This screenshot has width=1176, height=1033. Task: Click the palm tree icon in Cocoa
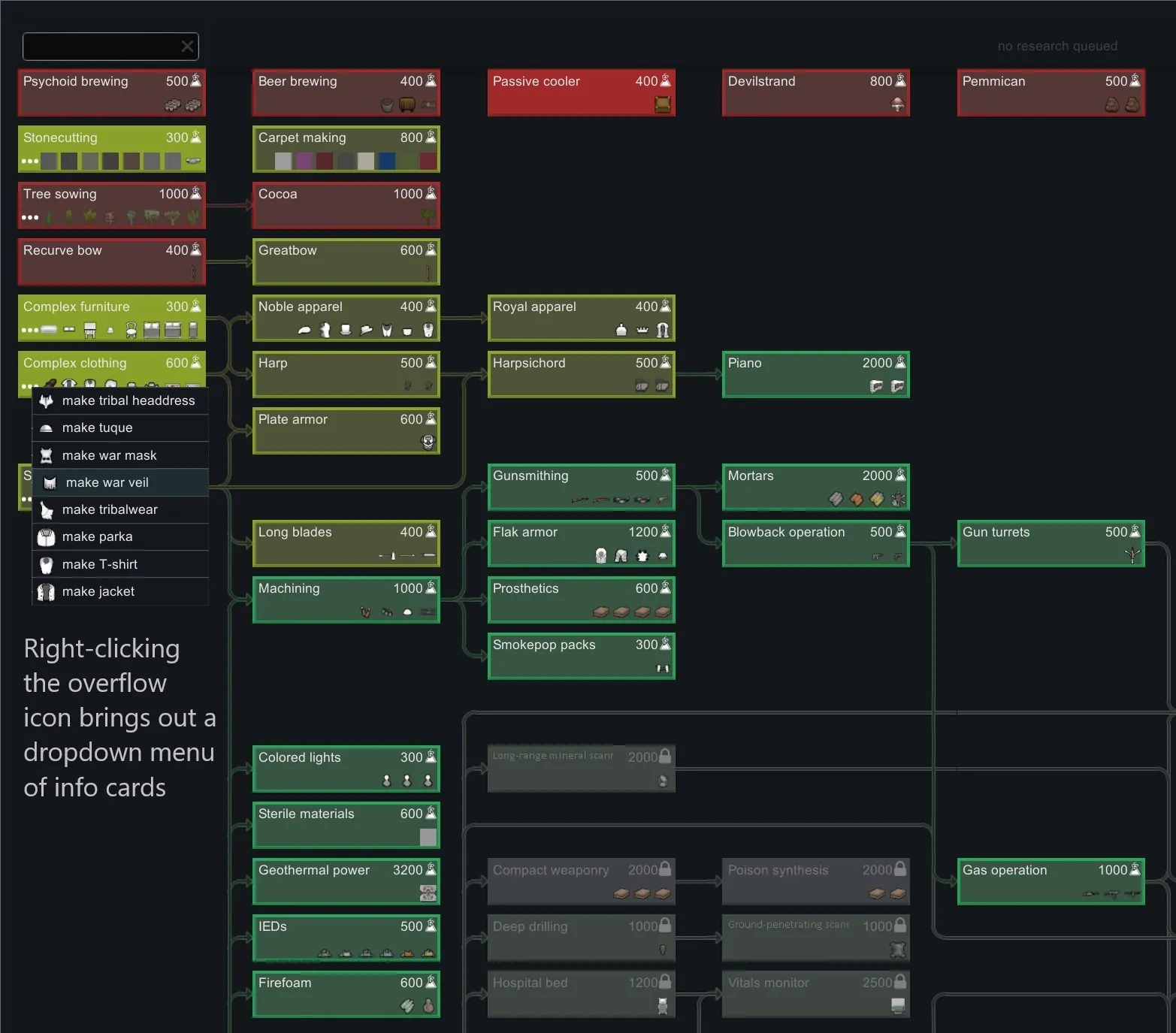click(x=428, y=217)
